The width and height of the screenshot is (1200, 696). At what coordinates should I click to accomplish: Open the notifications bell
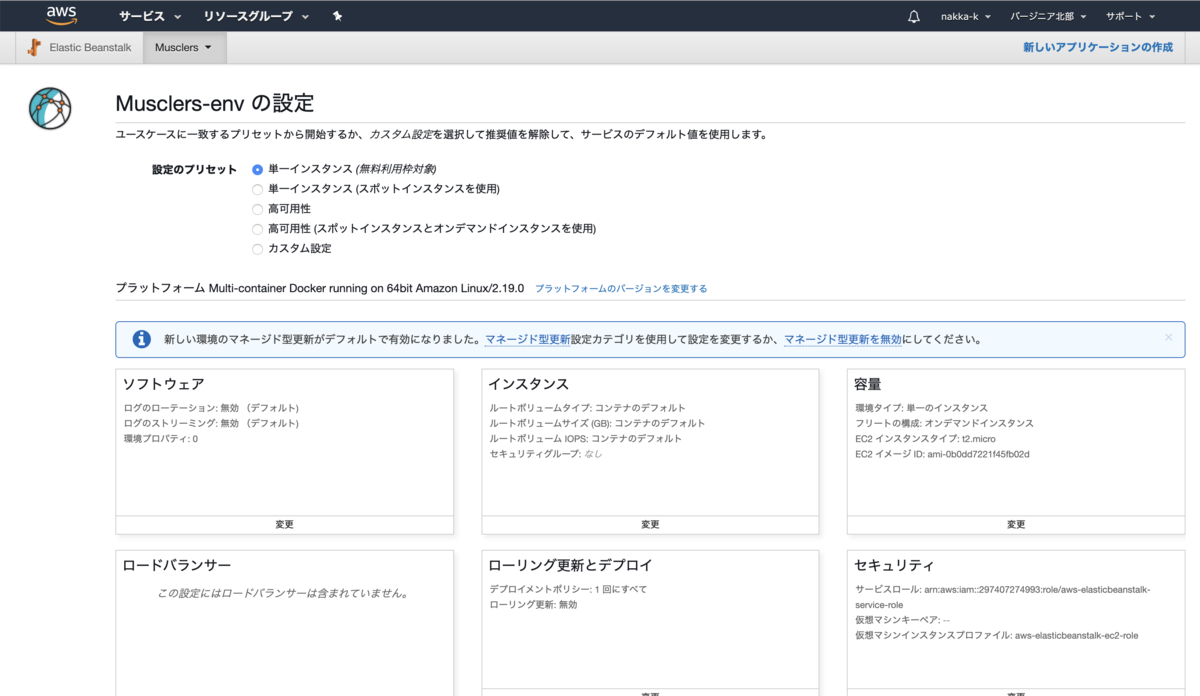pos(914,17)
